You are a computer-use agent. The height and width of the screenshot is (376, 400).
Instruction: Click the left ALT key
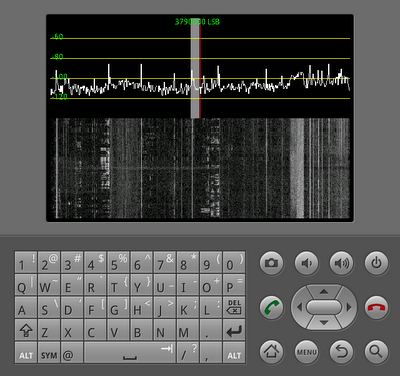(x=26, y=352)
